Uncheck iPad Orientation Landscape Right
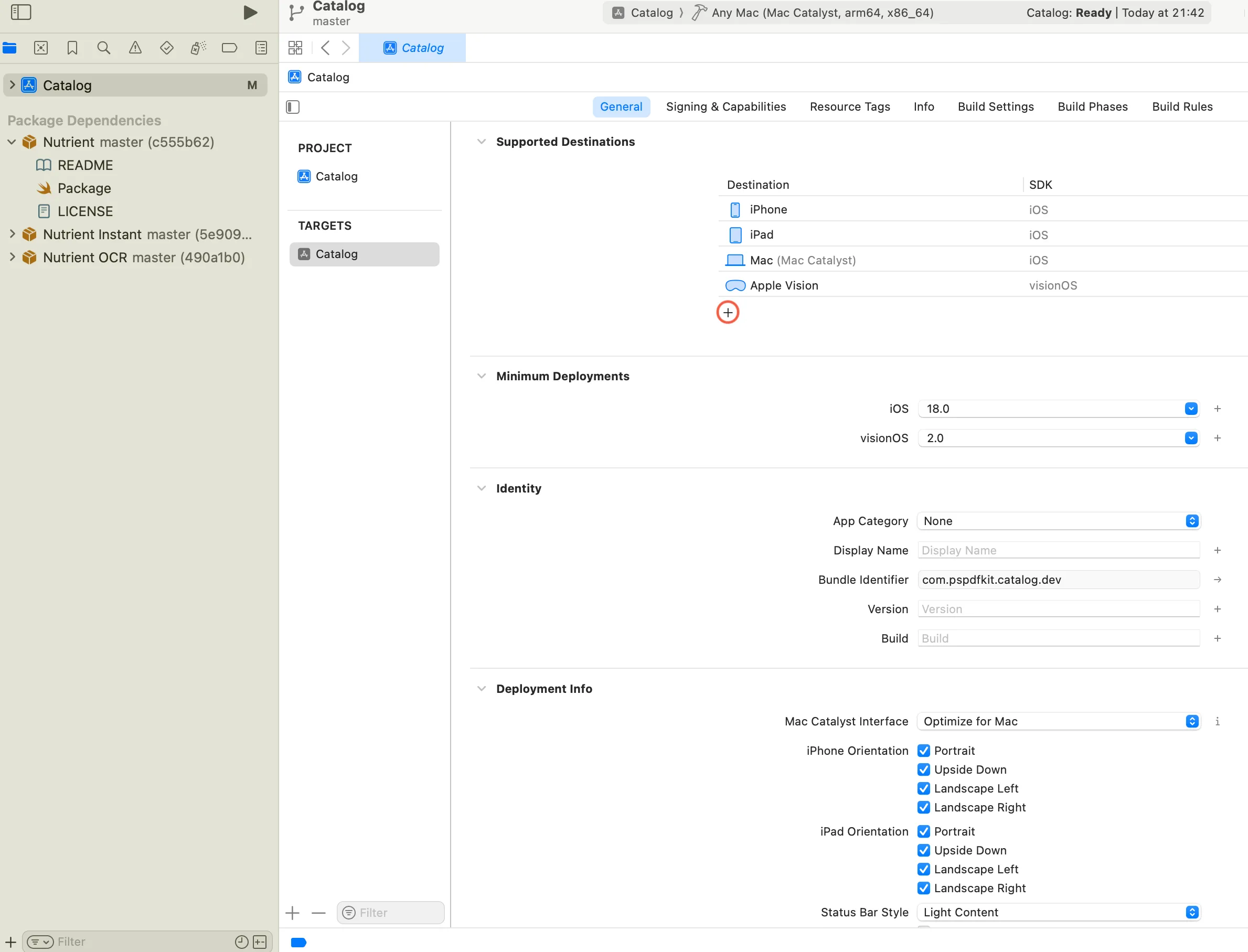Image resolution: width=1248 pixels, height=952 pixels. tap(923, 888)
